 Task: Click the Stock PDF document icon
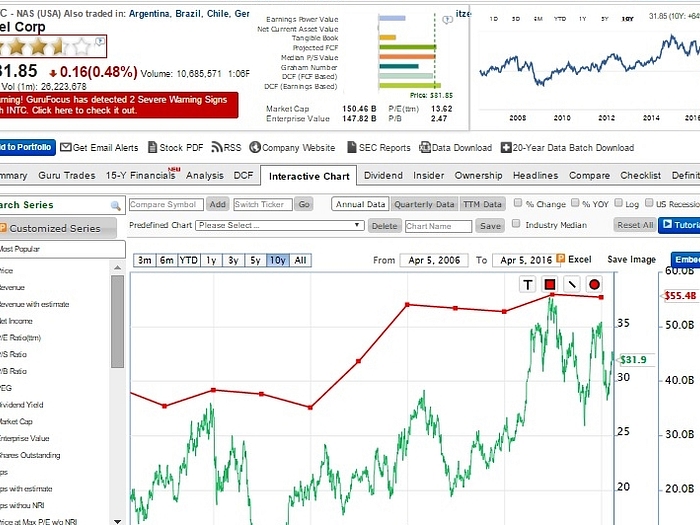coord(152,148)
